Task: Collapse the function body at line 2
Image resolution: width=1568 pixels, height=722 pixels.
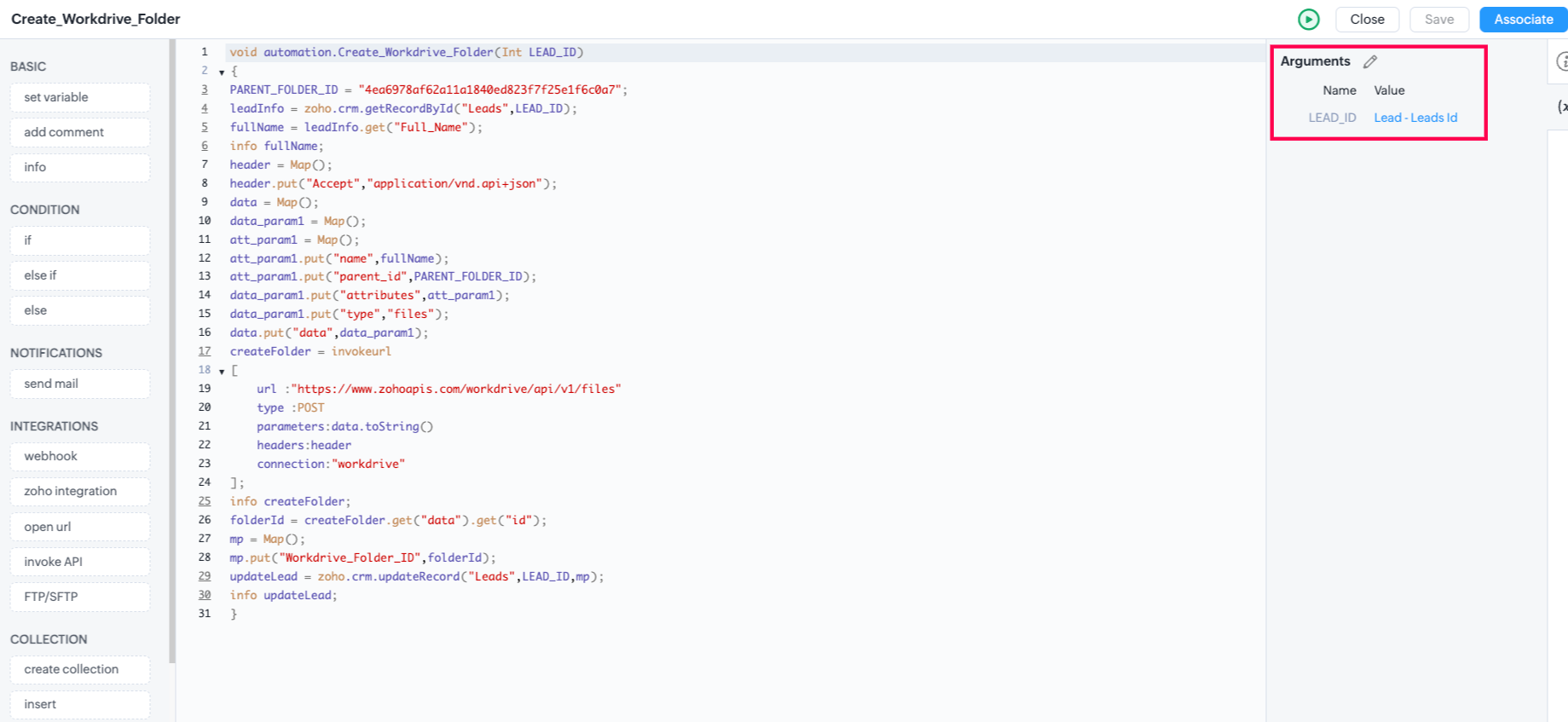Action: 222,72
